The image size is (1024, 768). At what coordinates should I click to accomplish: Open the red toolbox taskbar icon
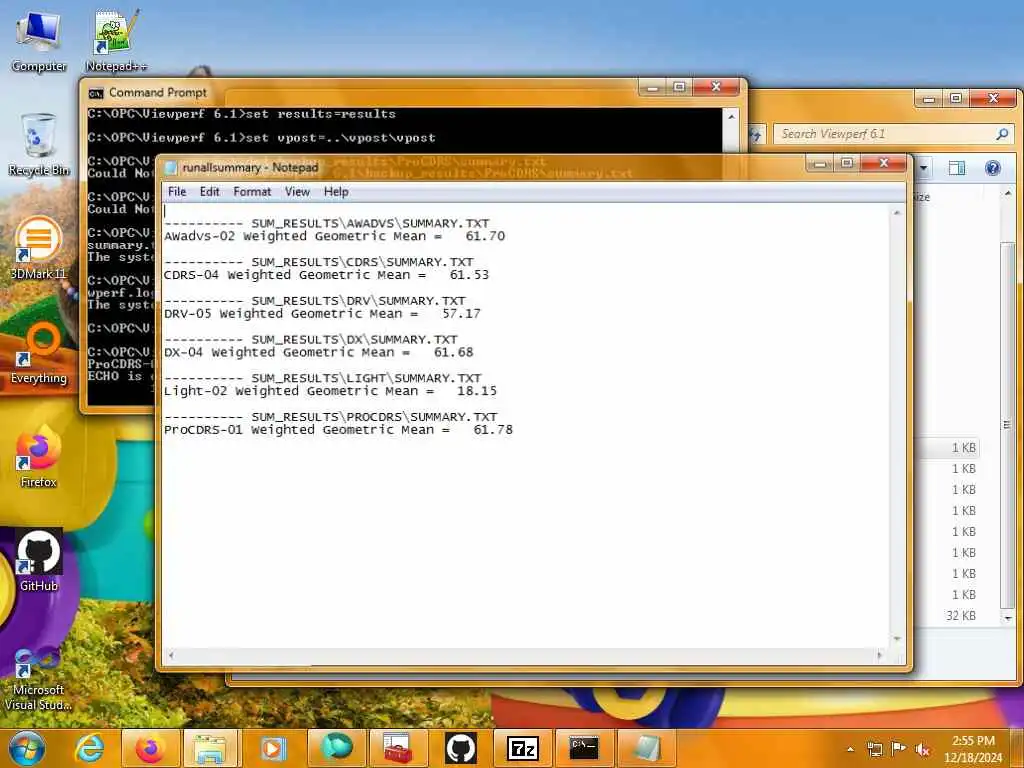tap(397, 748)
